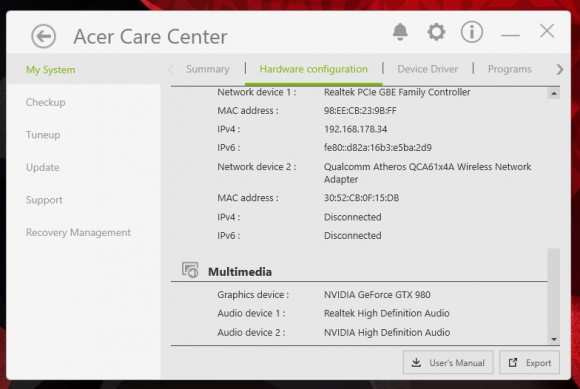
Task: Open notifications bell icon
Action: coord(400,32)
